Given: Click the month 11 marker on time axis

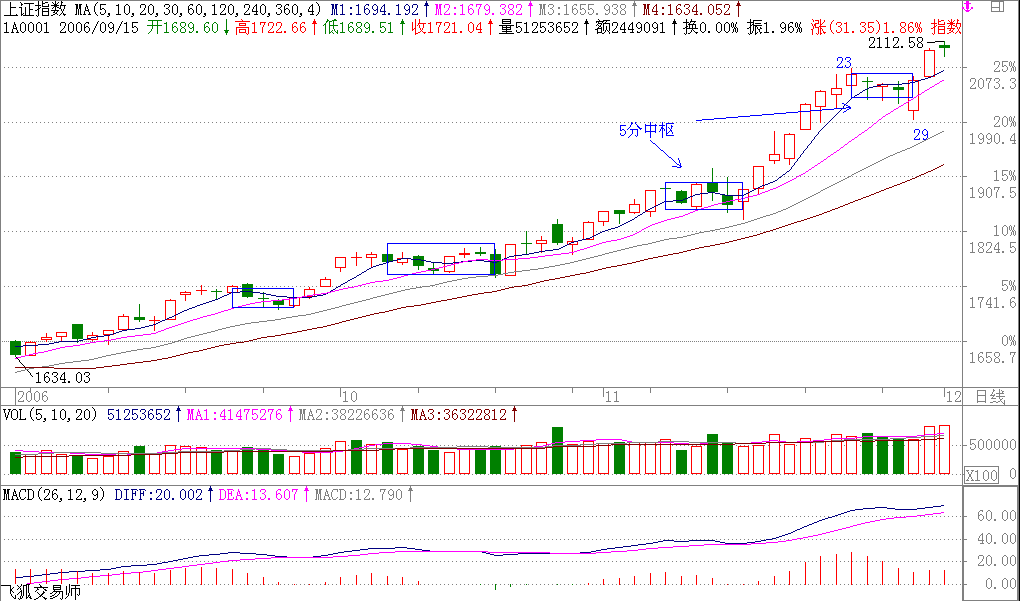Looking at the screenshot, I should coord(613,396).
